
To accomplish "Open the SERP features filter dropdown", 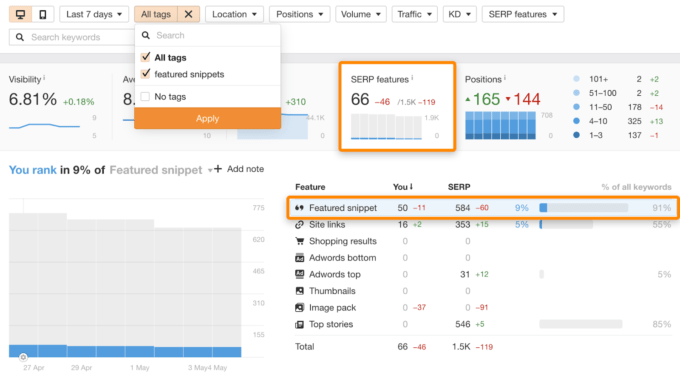I will pyautogui.click(x=523, y=14).
